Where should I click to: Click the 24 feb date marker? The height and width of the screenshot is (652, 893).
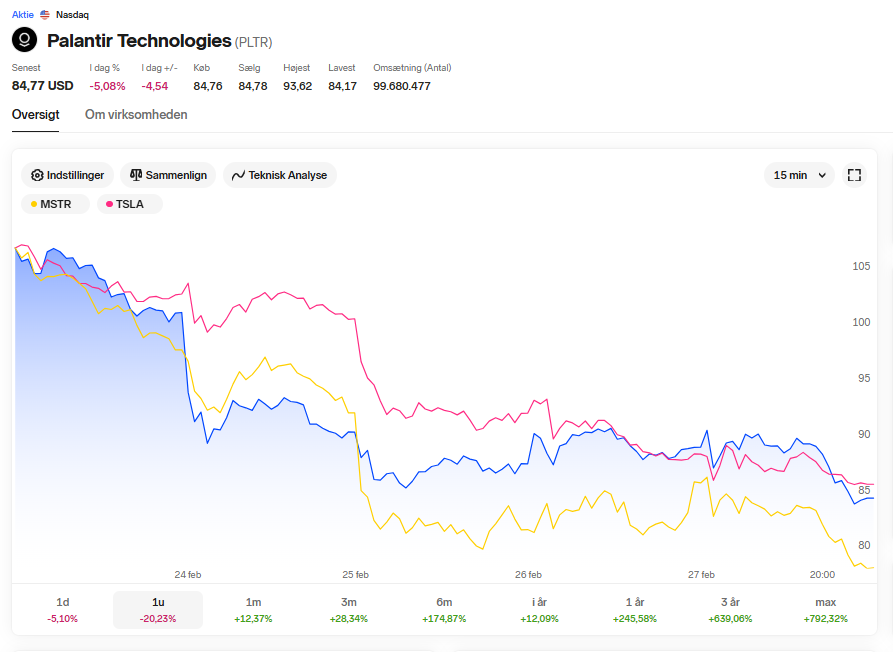pyautogui.click(x=188, y=575)
